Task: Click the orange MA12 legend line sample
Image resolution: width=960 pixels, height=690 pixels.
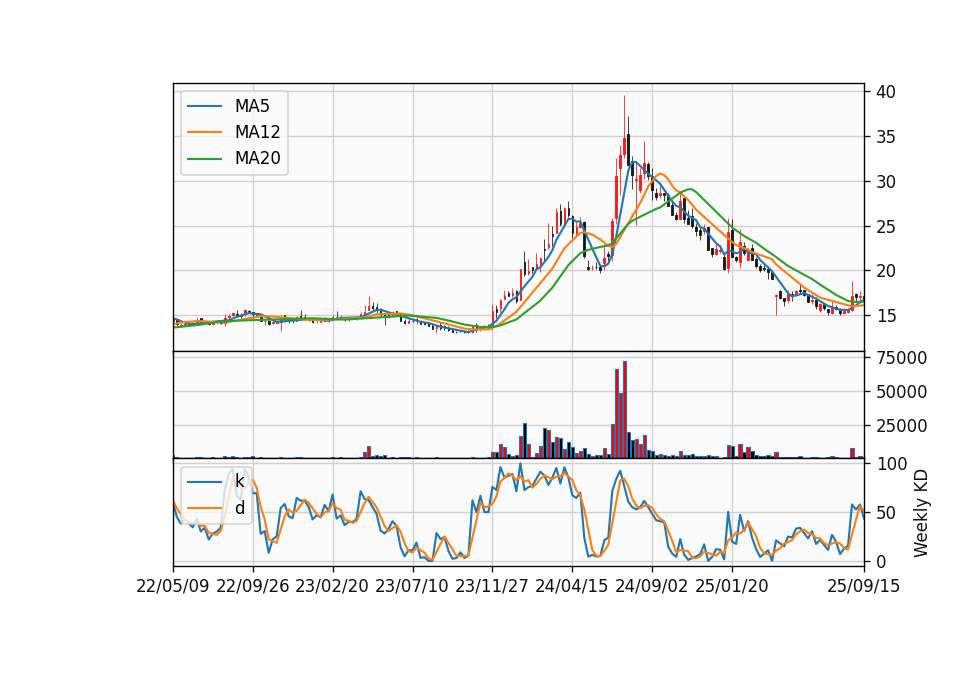Action: click(x=204, y=132)
